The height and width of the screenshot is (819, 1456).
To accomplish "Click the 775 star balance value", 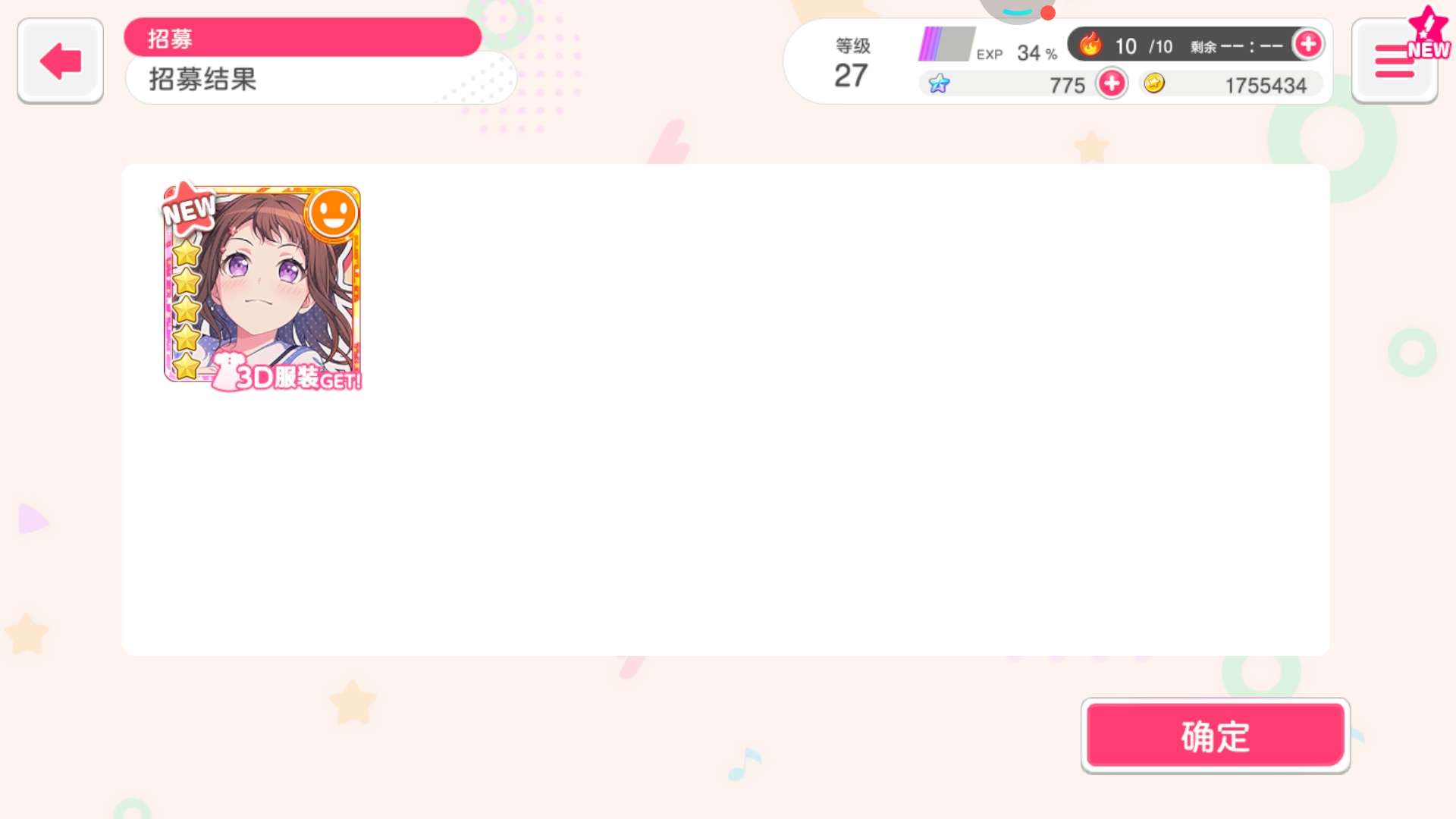I will [x=1067, y=85].
